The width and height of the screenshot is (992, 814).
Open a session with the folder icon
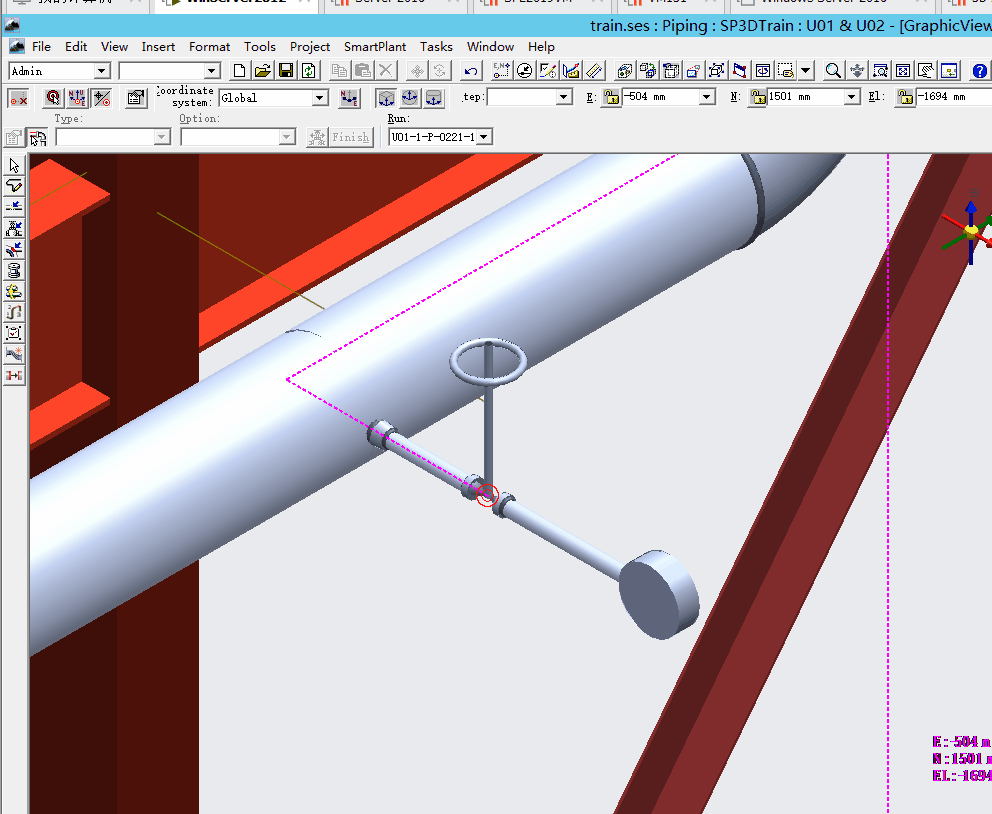pos(263,71)
